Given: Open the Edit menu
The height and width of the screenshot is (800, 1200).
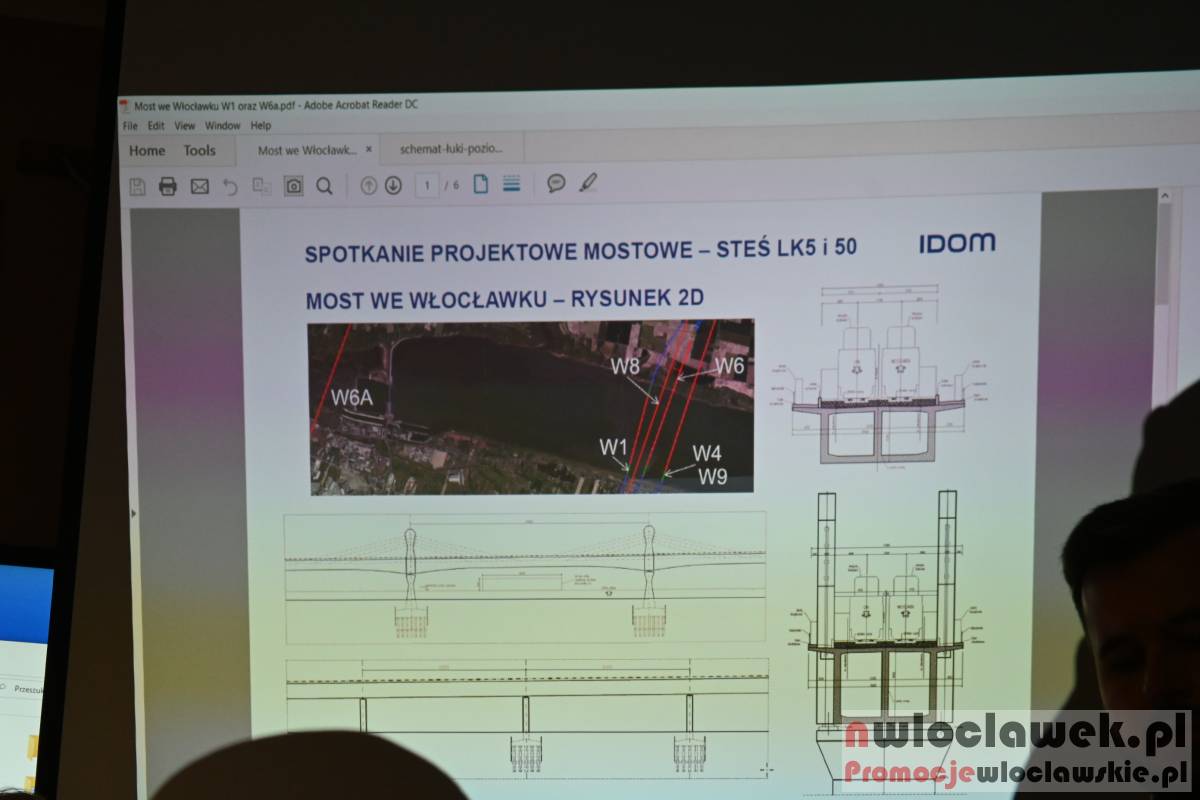Looking at the screenshot, I should 156,126.
